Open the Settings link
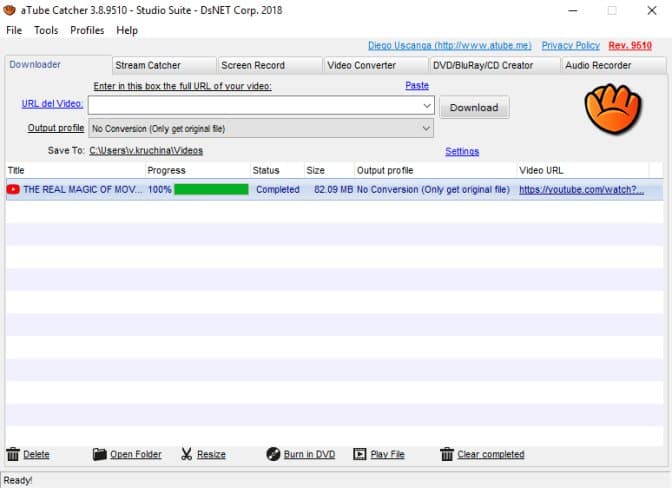Image resolution: width=672 pixels, height=488 pixels. (x=462, y=151)
